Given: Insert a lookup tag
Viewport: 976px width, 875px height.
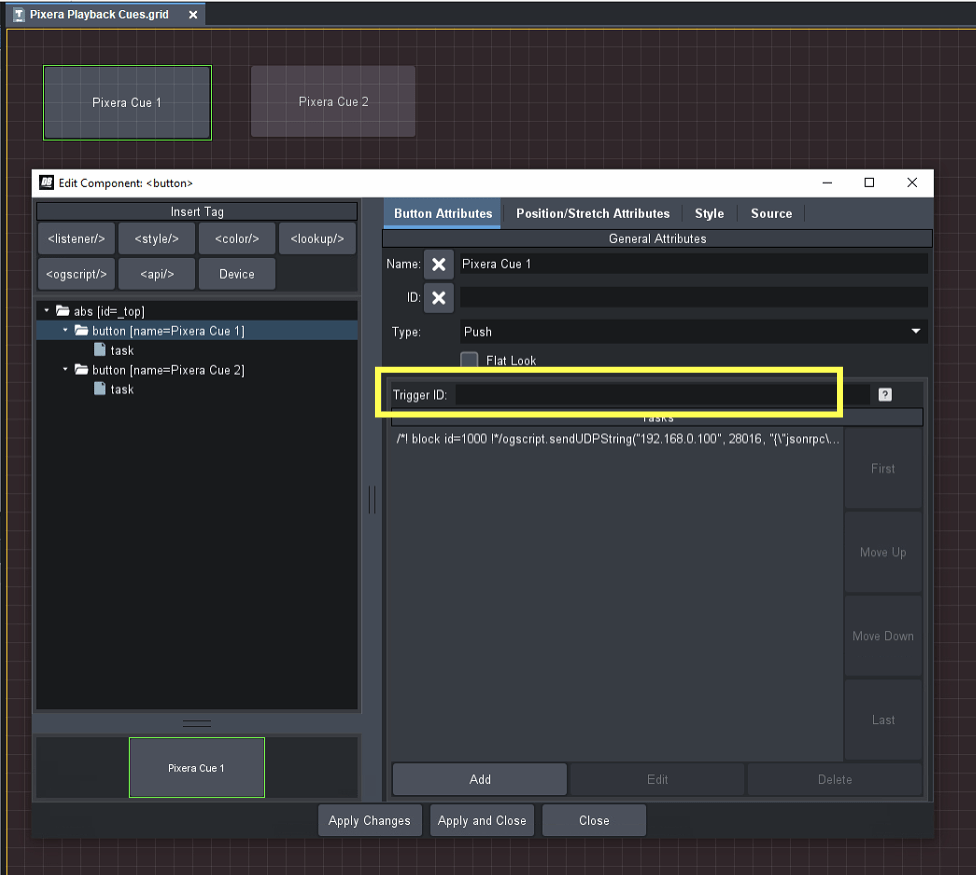Looking at the screenshot, I should pos(317,238).
